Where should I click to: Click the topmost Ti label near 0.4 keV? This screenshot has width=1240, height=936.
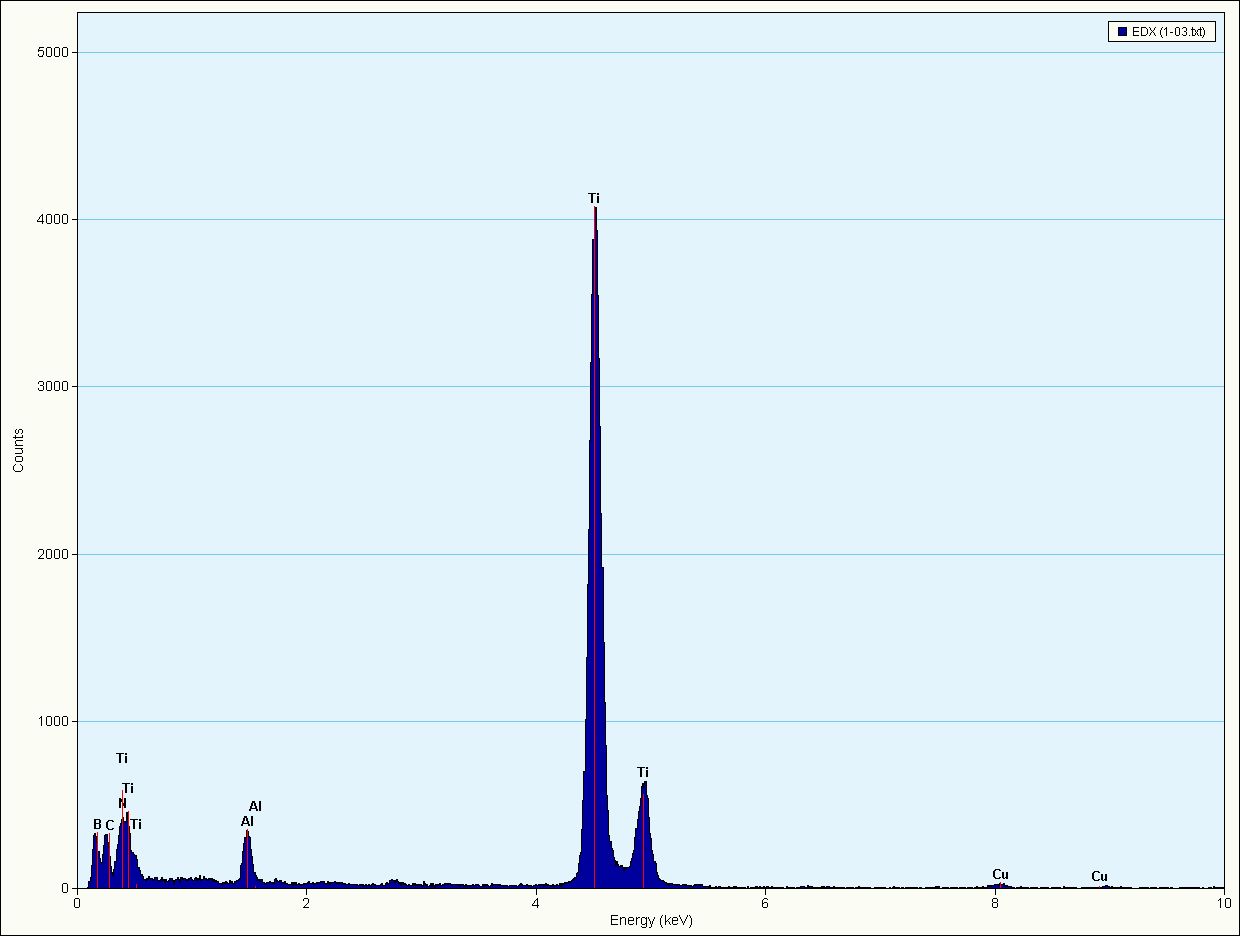122,758
